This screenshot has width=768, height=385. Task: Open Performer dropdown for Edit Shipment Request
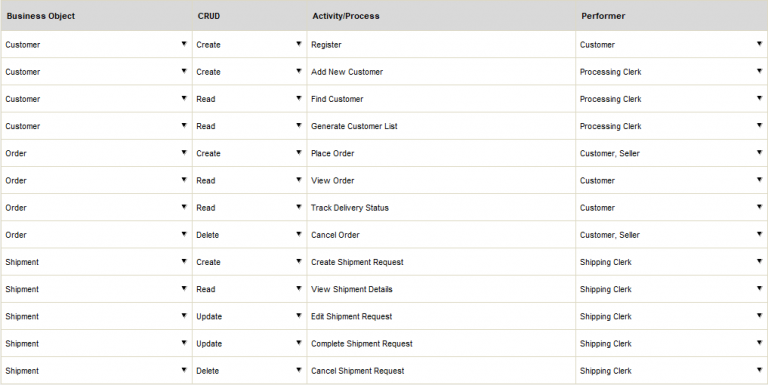click(x=759, y=316)
